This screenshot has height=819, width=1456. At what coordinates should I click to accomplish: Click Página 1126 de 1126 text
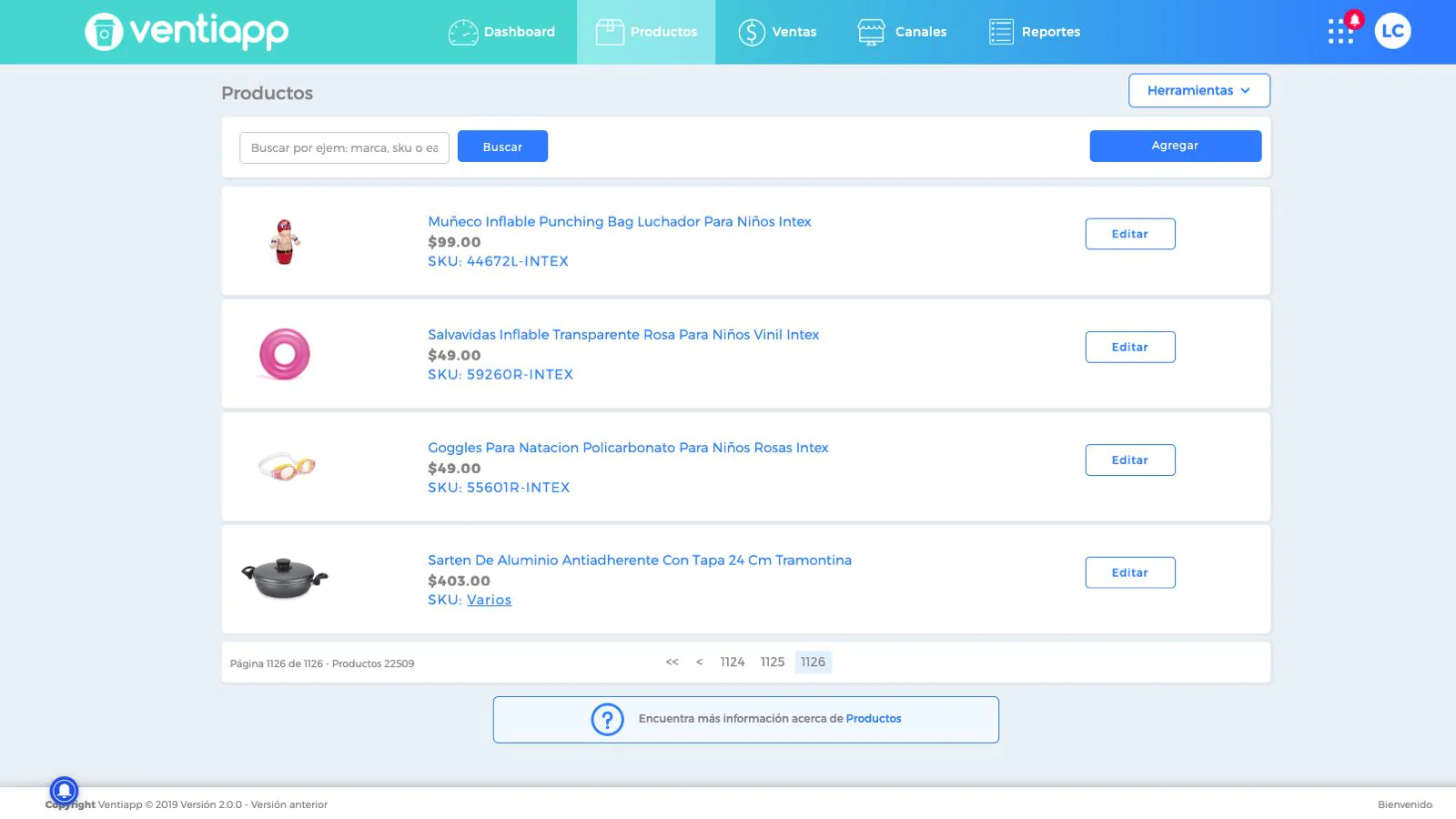(x=277, y=663)
